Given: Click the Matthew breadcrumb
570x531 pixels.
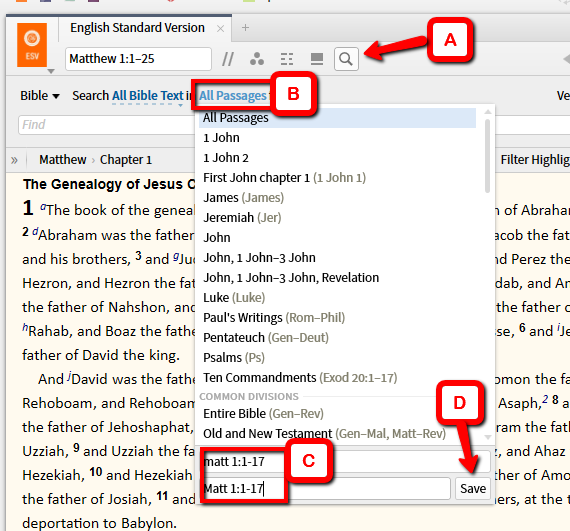Looking at the screenshot, I should tap(63, 160).
